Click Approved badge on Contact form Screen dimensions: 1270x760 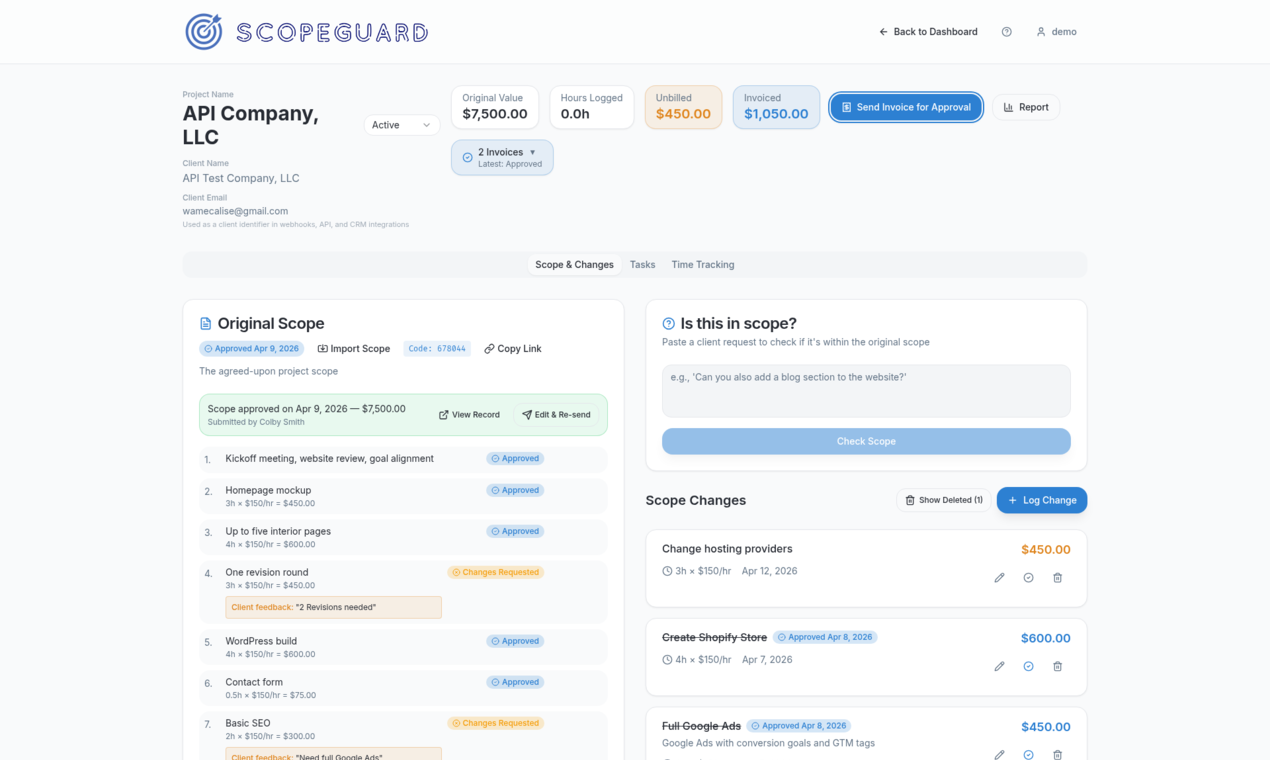pyautogui.click(x=515, y=682)
